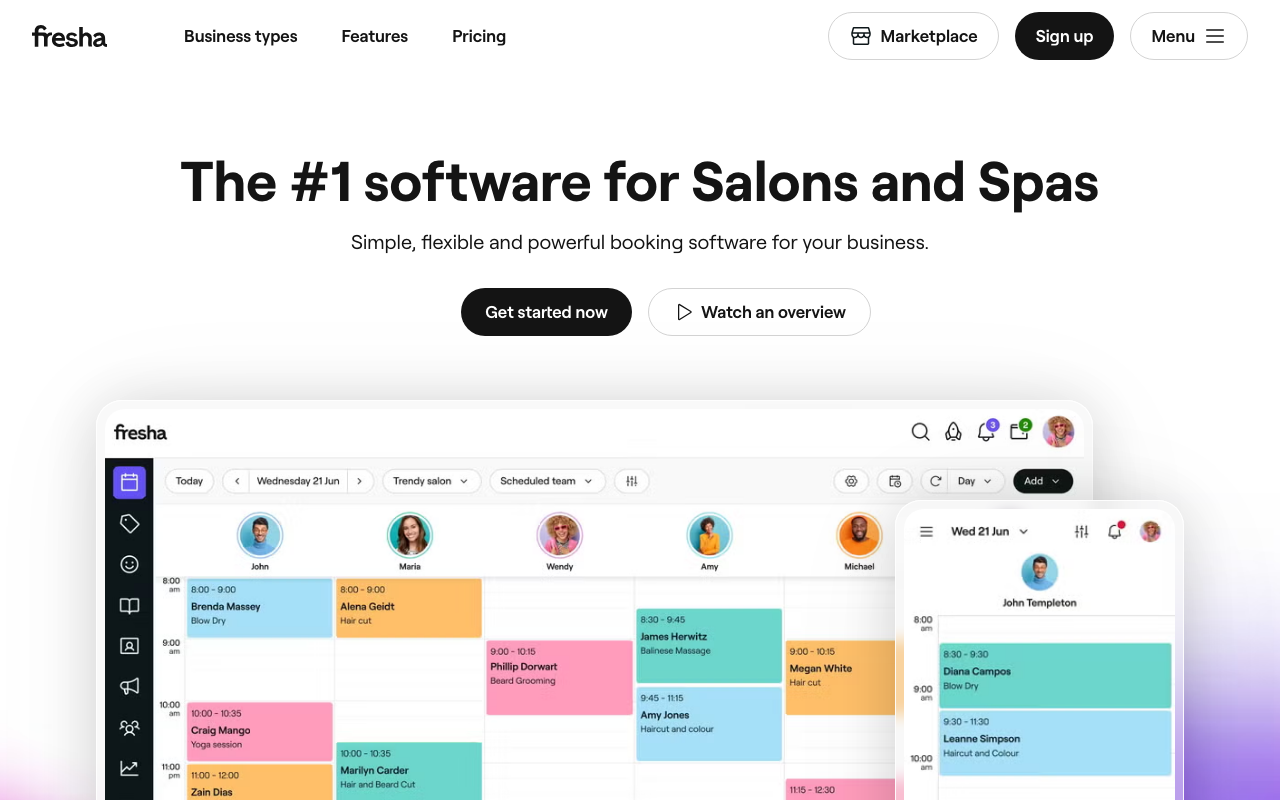Click the fresha logo in the site header
This screenshot has width=1280, height=800.
click(69, 37)
